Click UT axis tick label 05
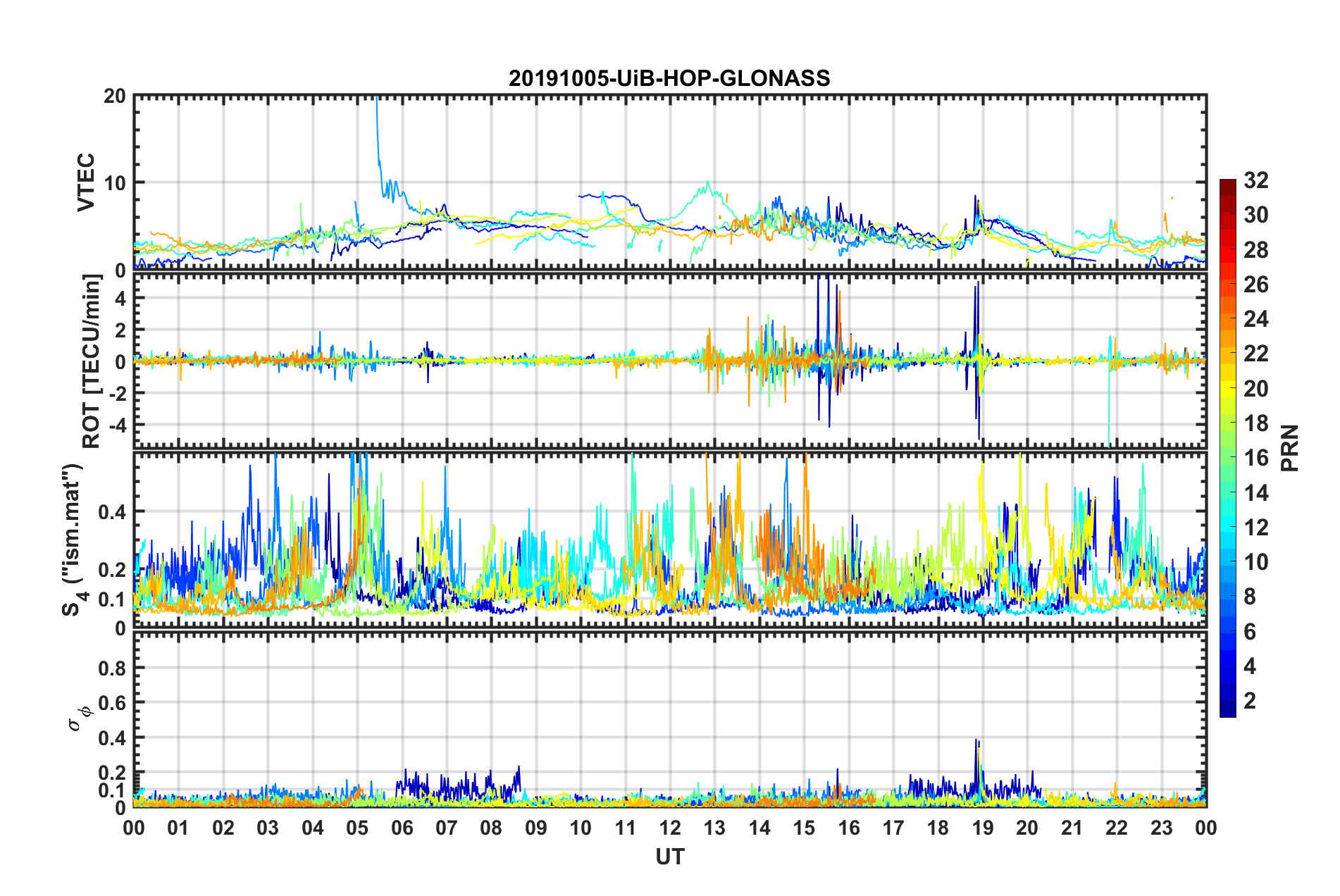 pyautogui.click(x=357, y=828)
